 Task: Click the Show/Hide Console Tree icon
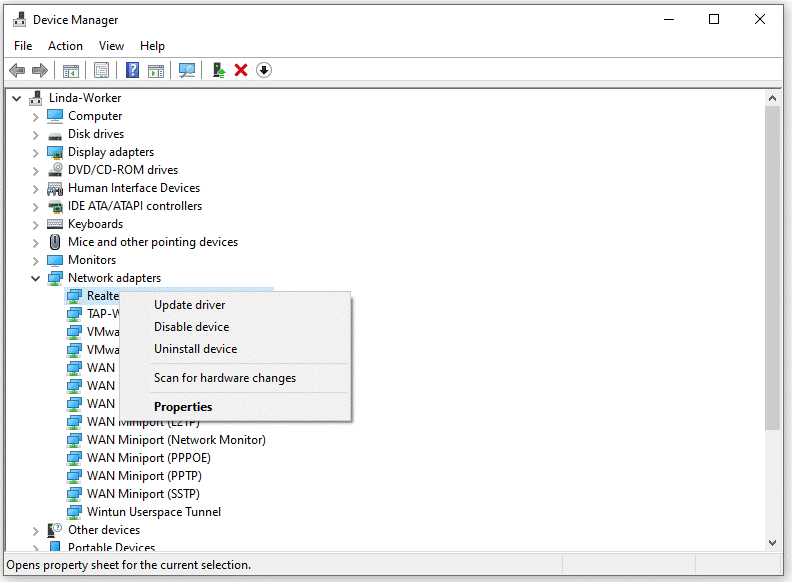pos(71,70)
